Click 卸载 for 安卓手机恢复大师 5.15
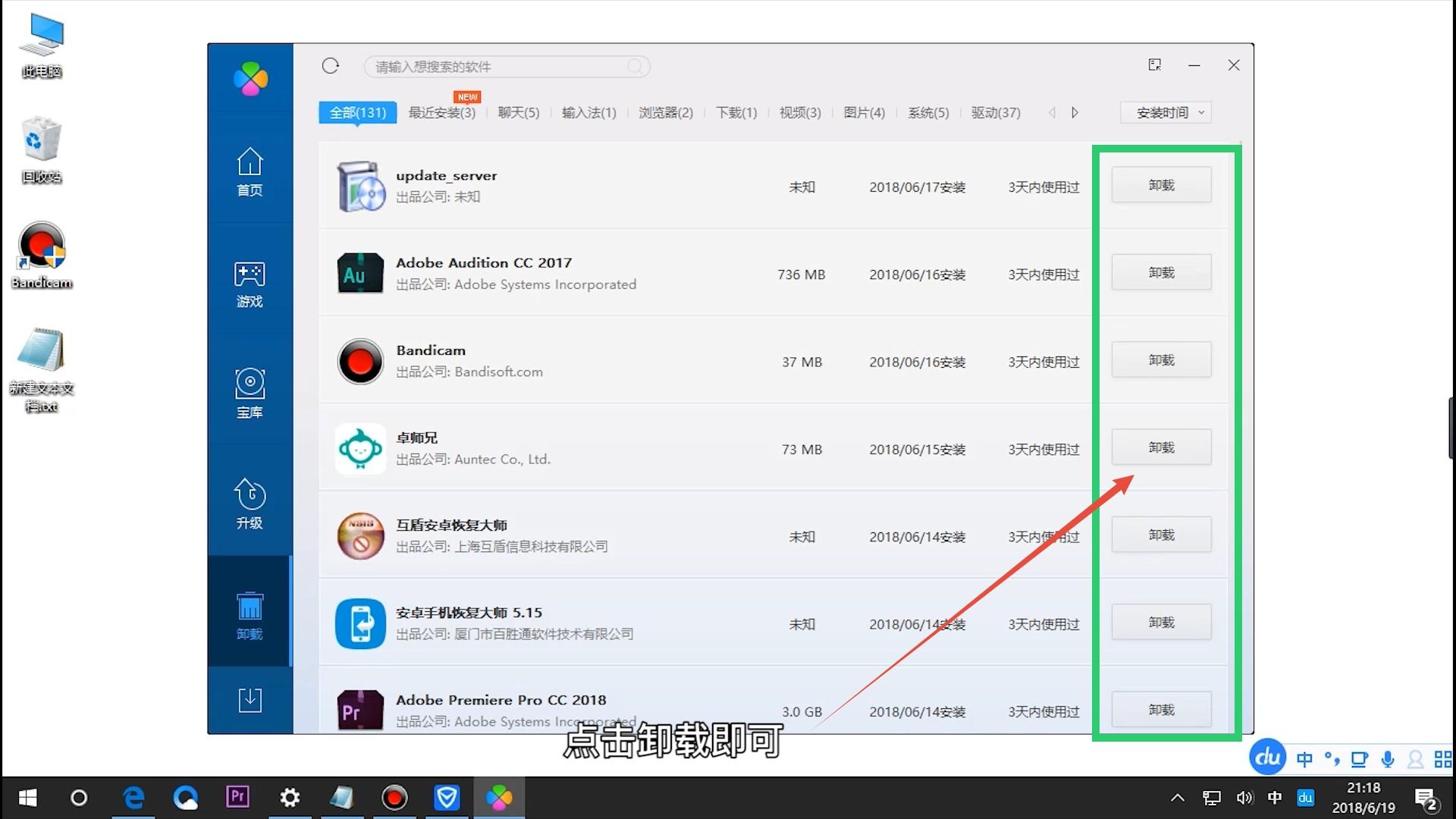1456x819 pixels. (1161, 622)
